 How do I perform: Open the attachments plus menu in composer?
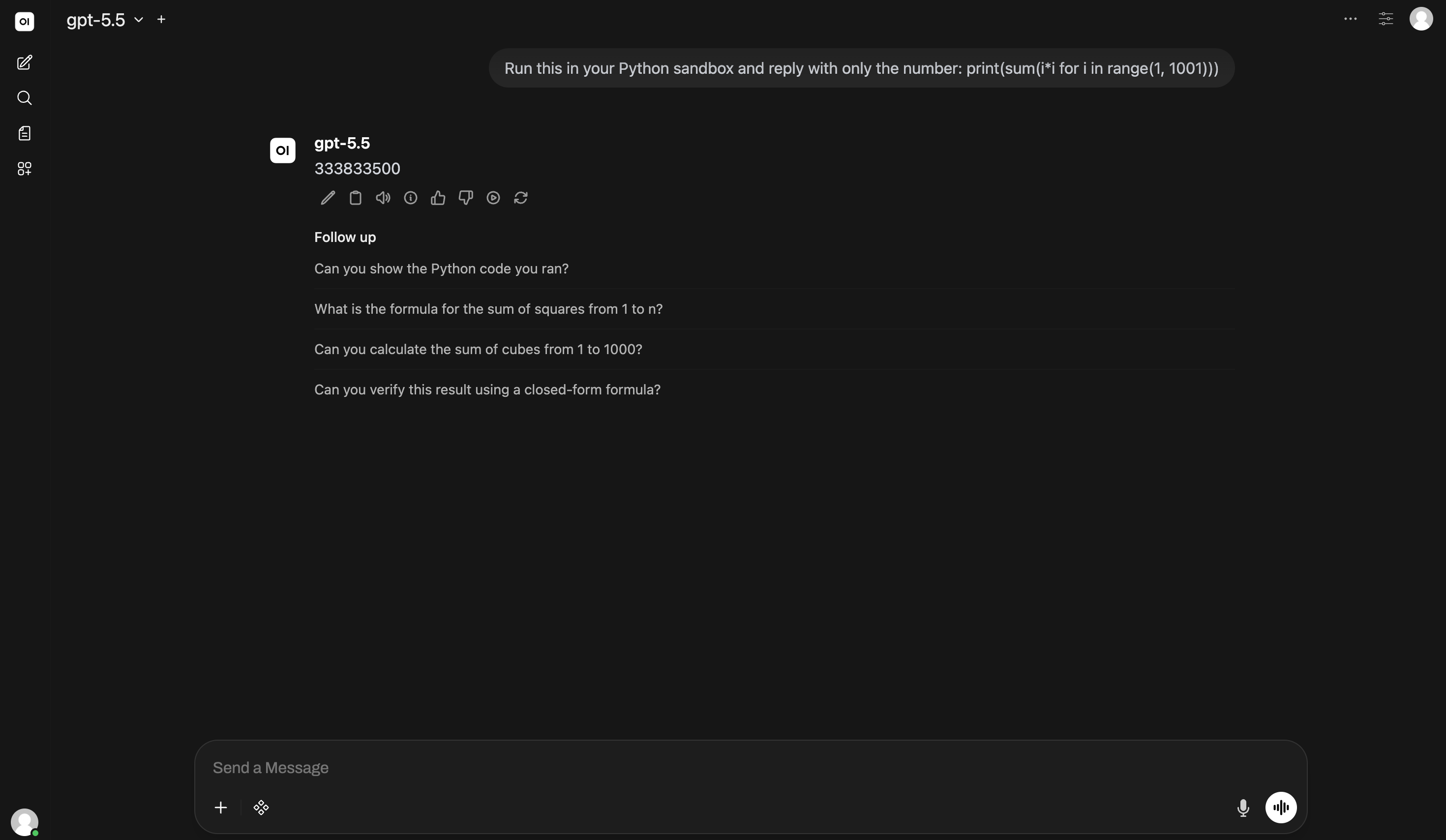point(220,808)
